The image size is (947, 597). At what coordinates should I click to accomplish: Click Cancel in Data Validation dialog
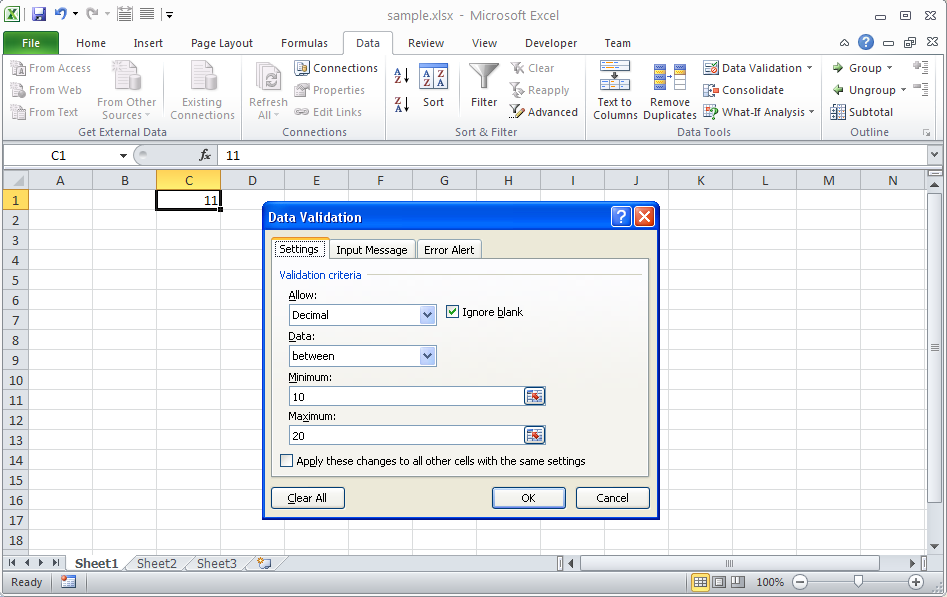[x=612, y=497]
